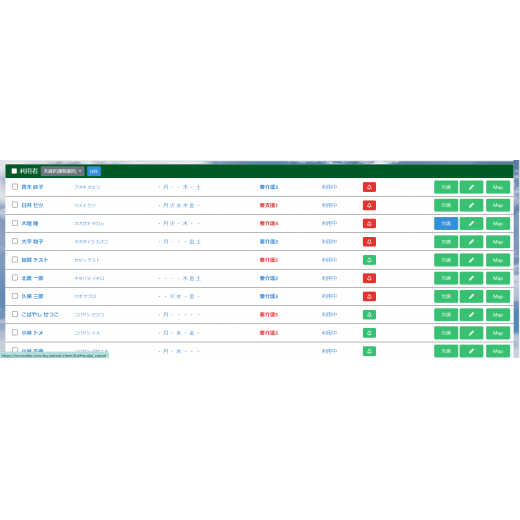Check the box for the セツ user row

15,205
